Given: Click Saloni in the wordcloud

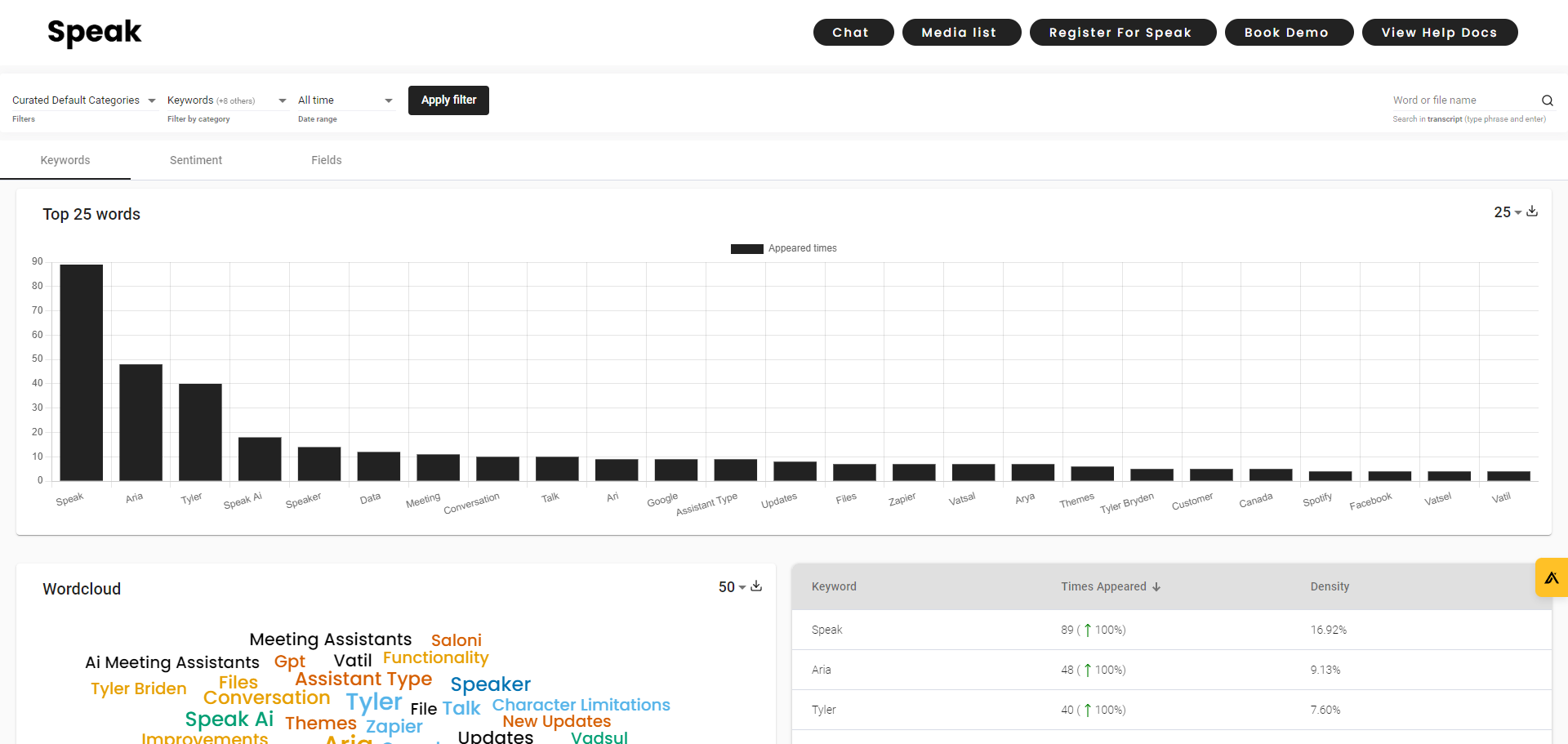Looking at the screenshot, I should pos(457,640).
